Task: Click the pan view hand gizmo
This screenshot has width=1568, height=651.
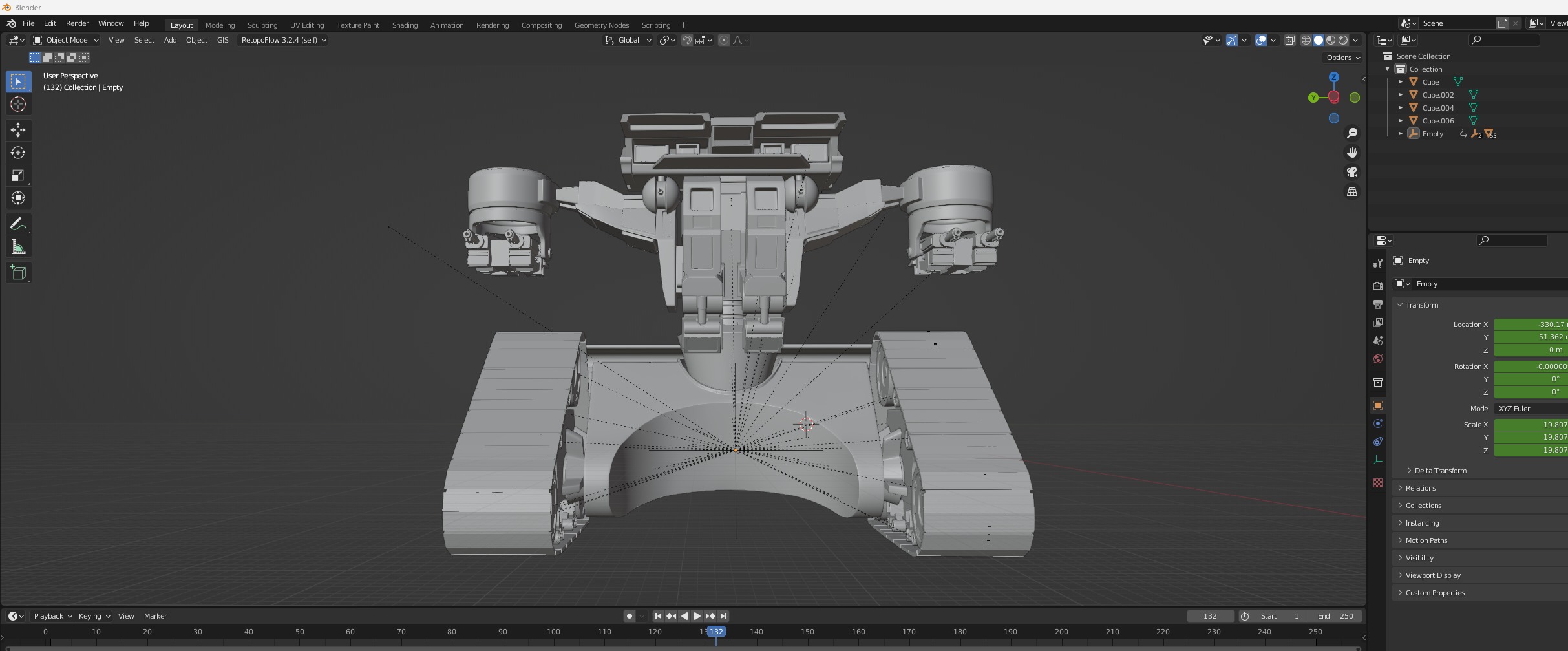Action: coord(1351,153)
